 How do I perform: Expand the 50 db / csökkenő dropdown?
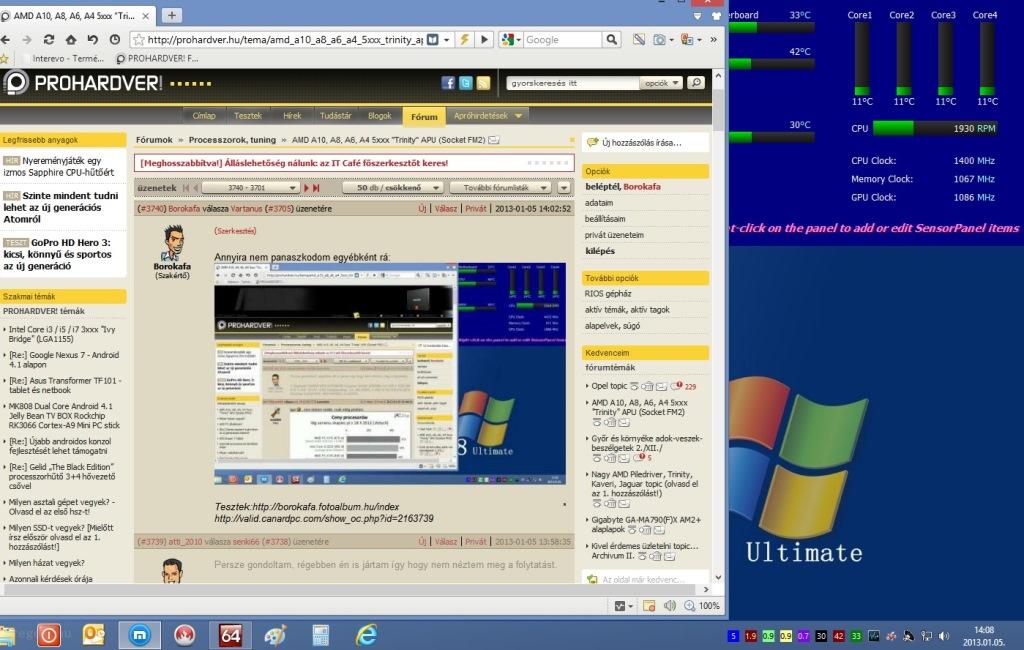point(392,188)
